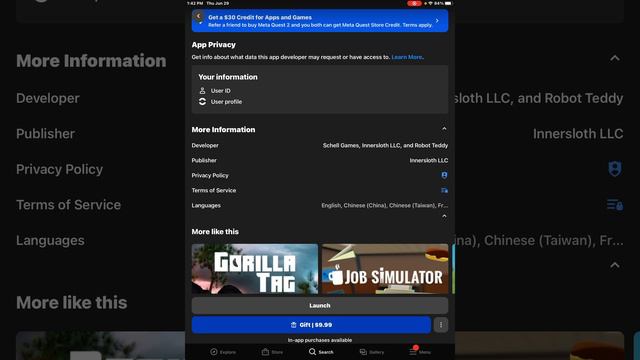Tap the back arrow in the banner
Screen dimensions: 640x360
pos(198,16)
